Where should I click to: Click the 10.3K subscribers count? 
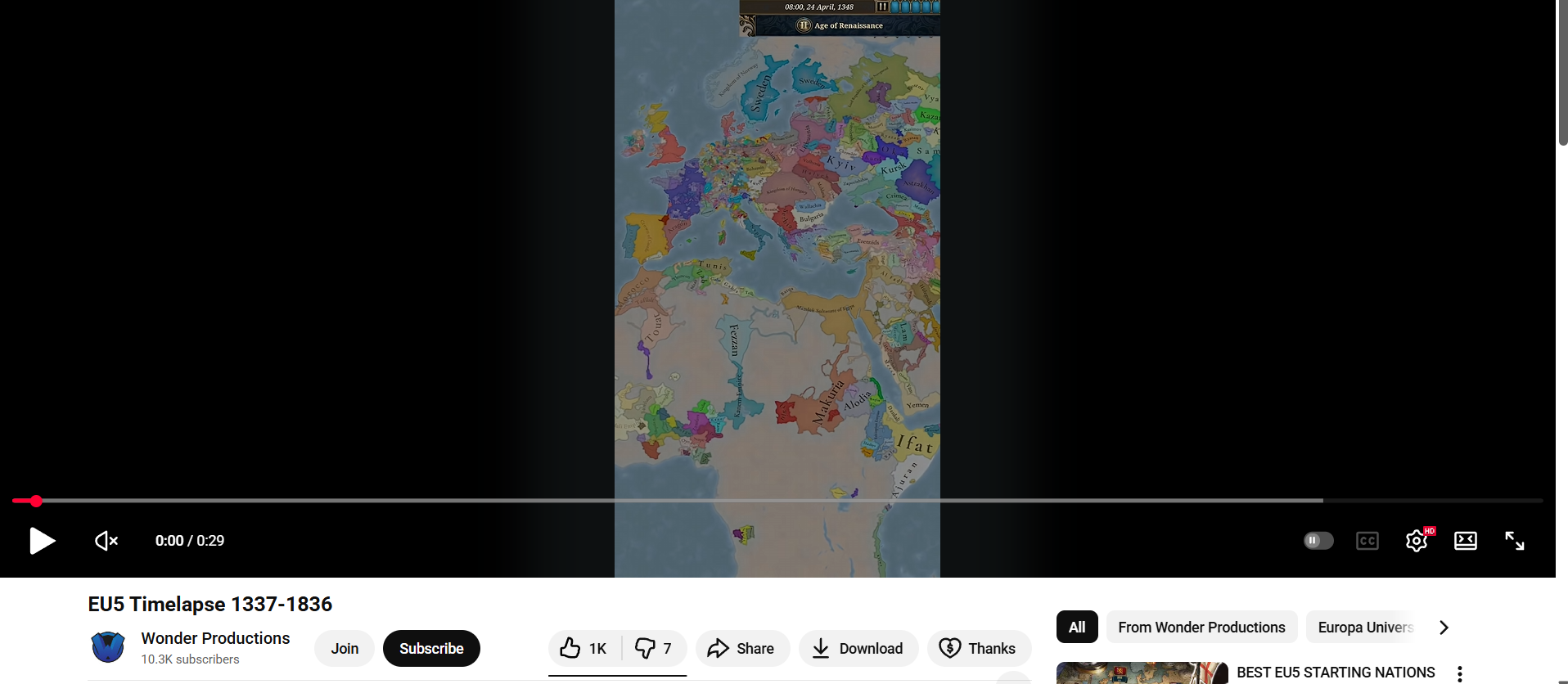[190, 659]
